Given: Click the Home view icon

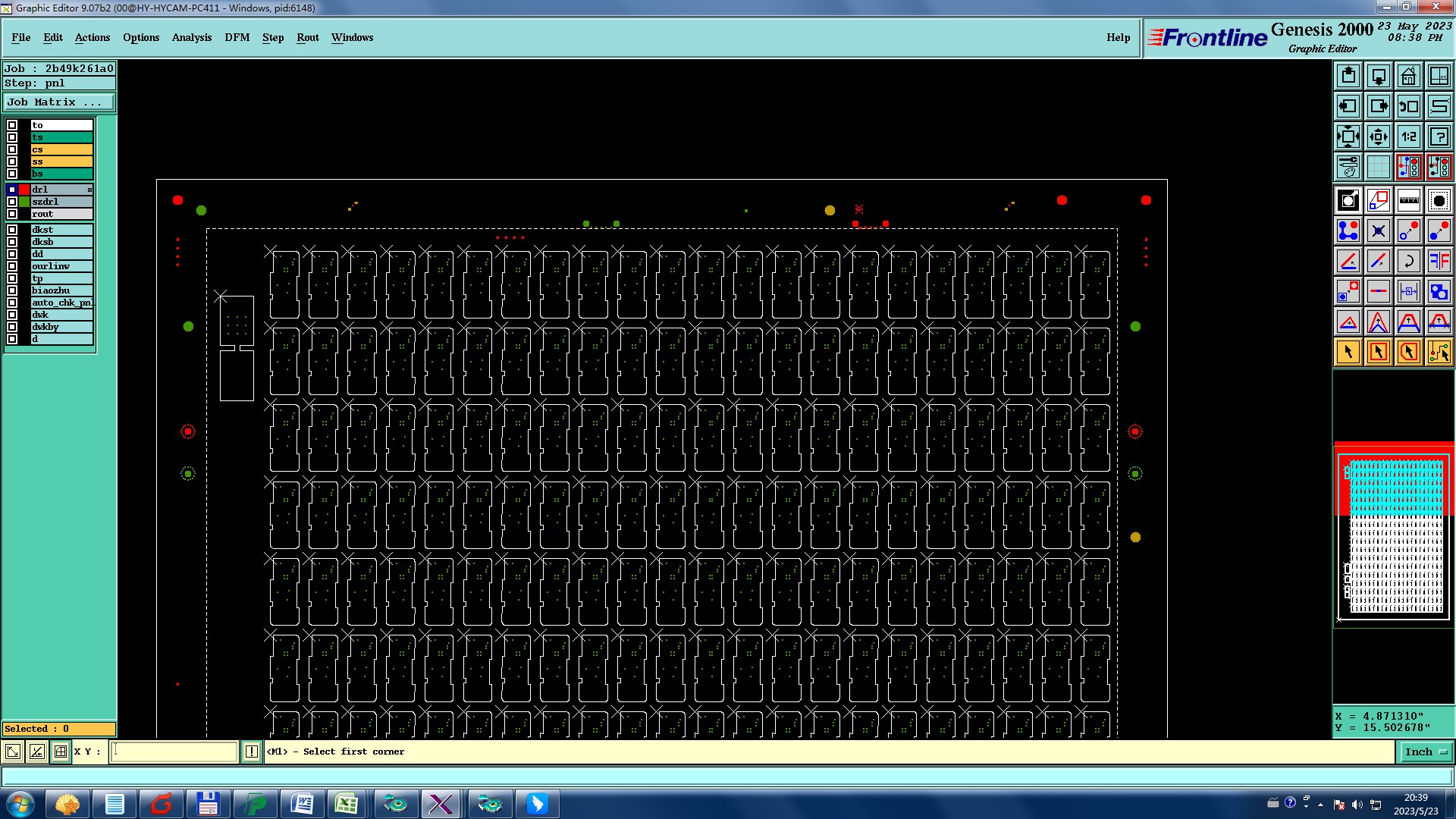Looking at the screenshot, I should [1408, 76].
